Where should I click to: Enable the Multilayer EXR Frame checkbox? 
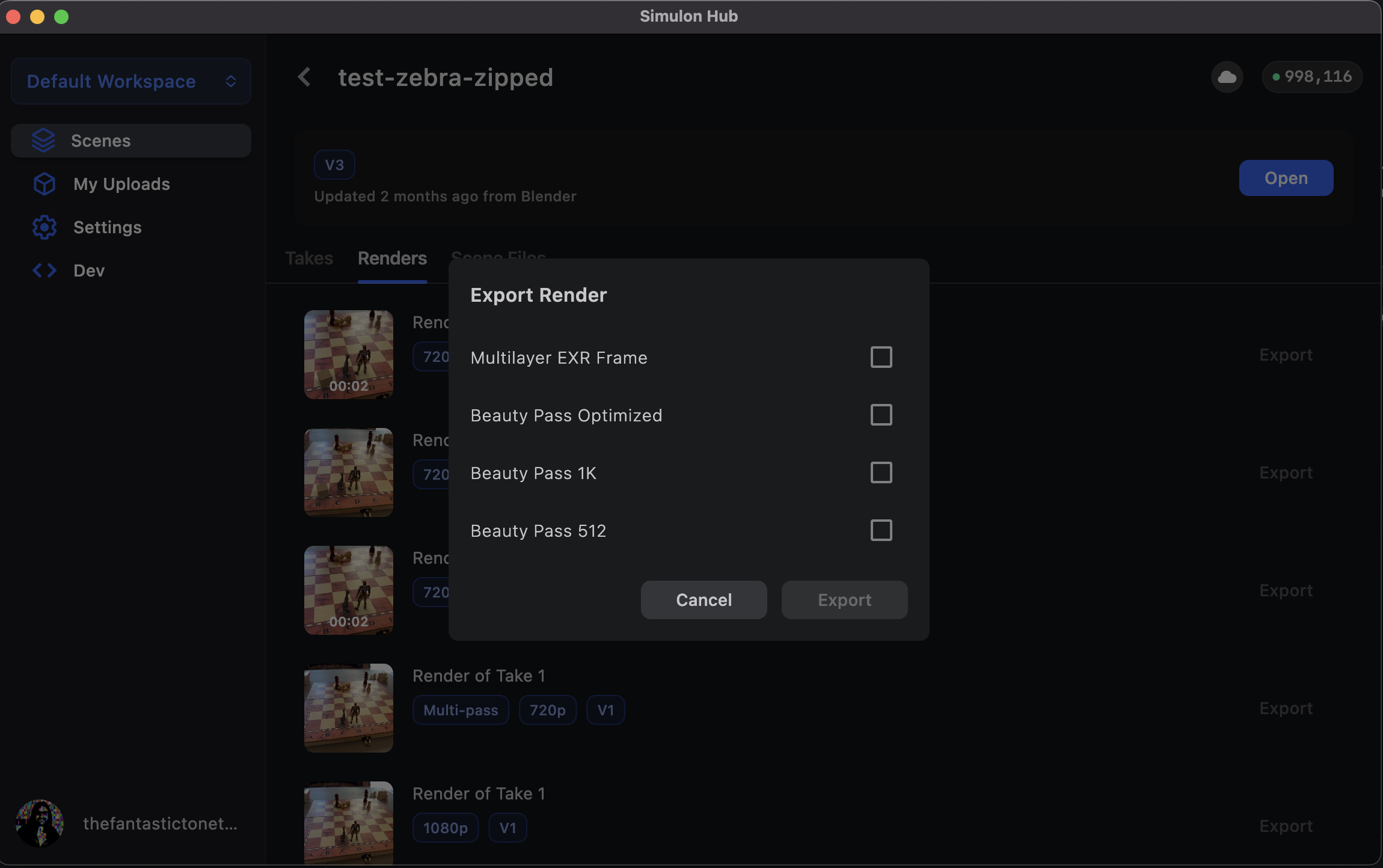(881, 357)
